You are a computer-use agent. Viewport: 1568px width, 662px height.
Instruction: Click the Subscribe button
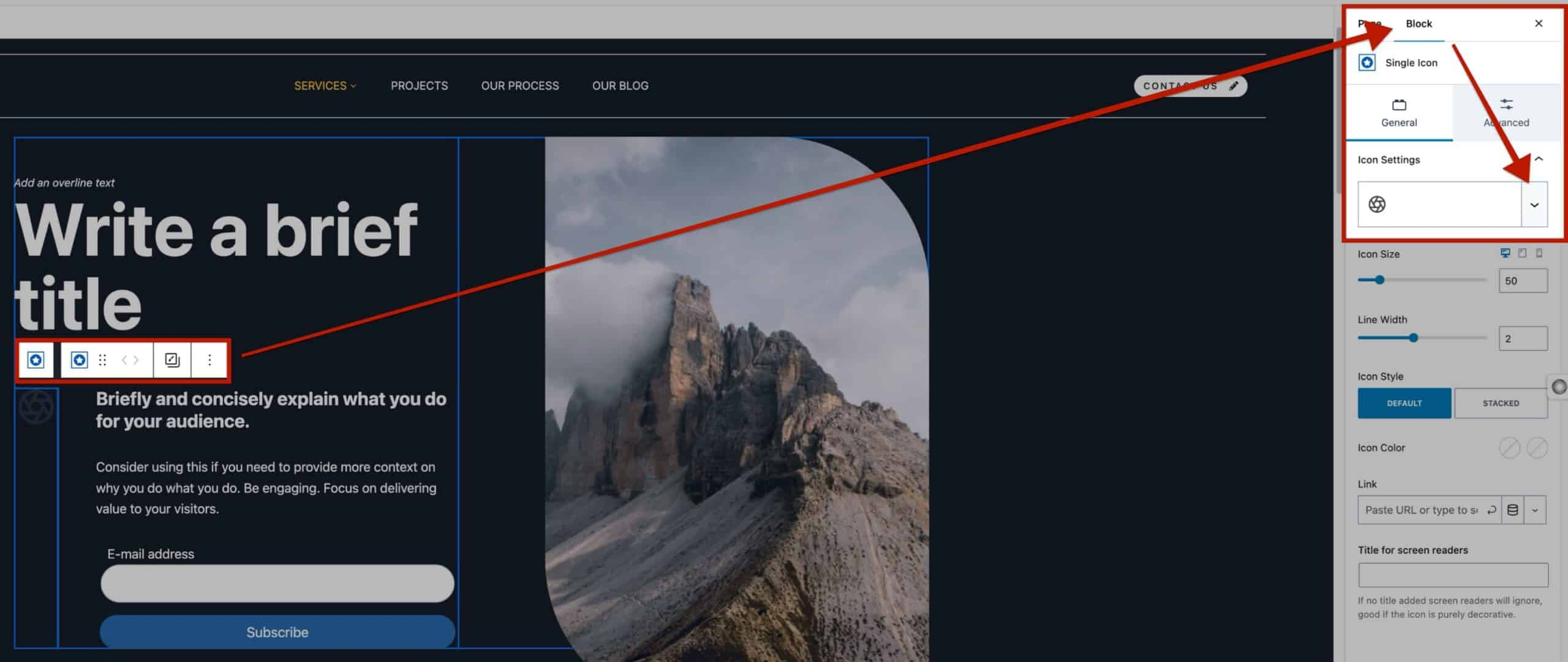[x=277, y=632]
